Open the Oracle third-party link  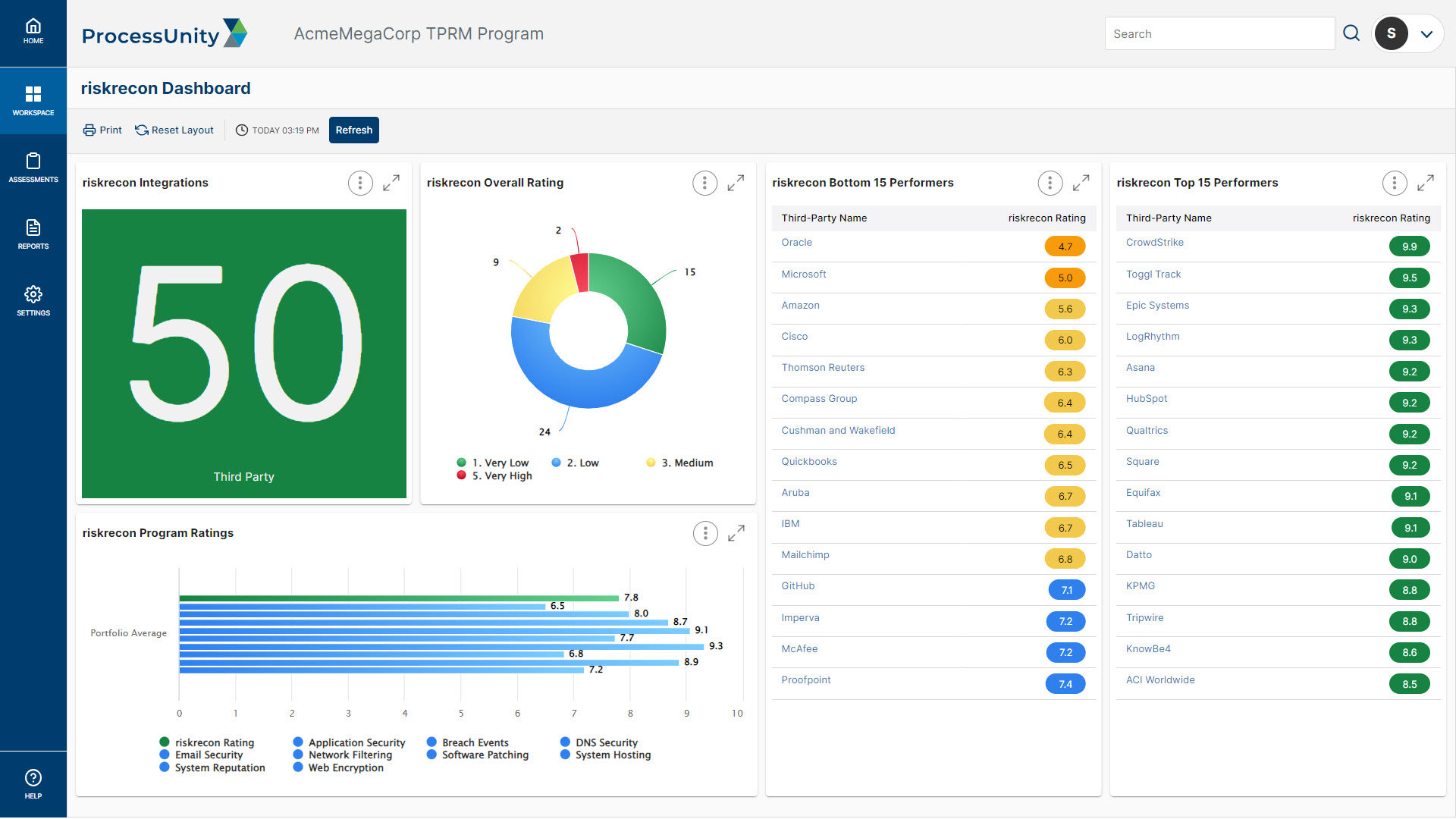[796, 243]
